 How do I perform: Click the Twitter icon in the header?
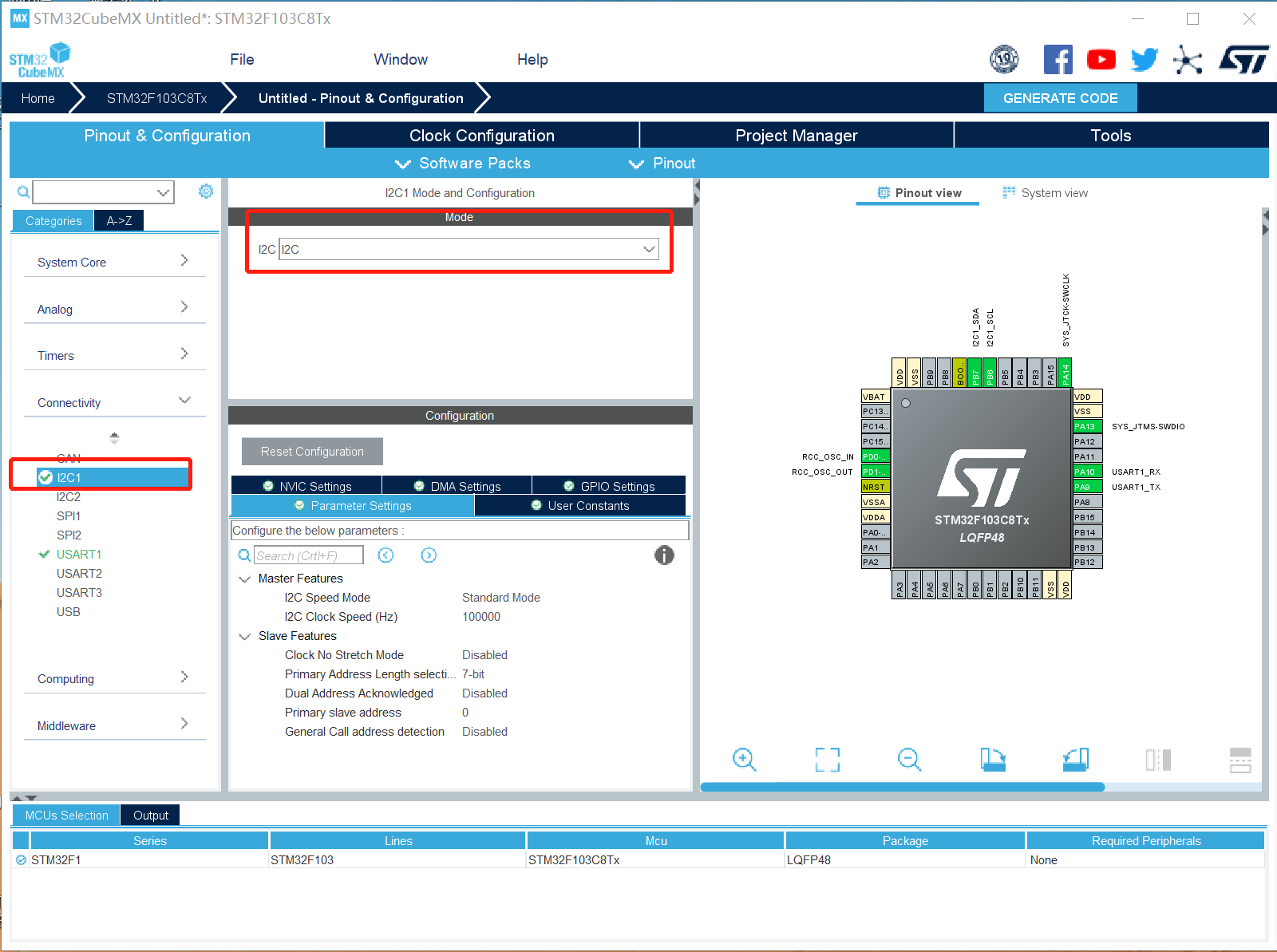click(1144, 58)
